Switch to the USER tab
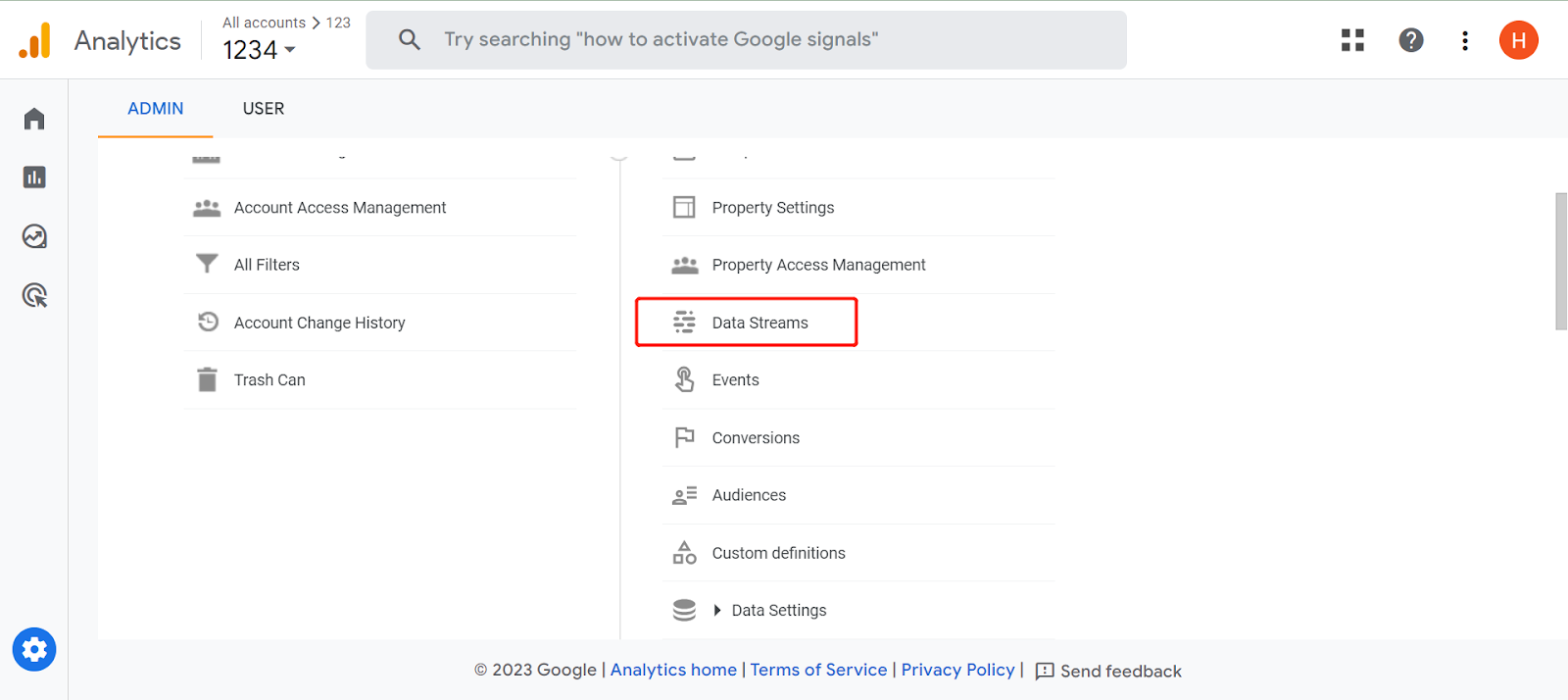 [264, 109]
